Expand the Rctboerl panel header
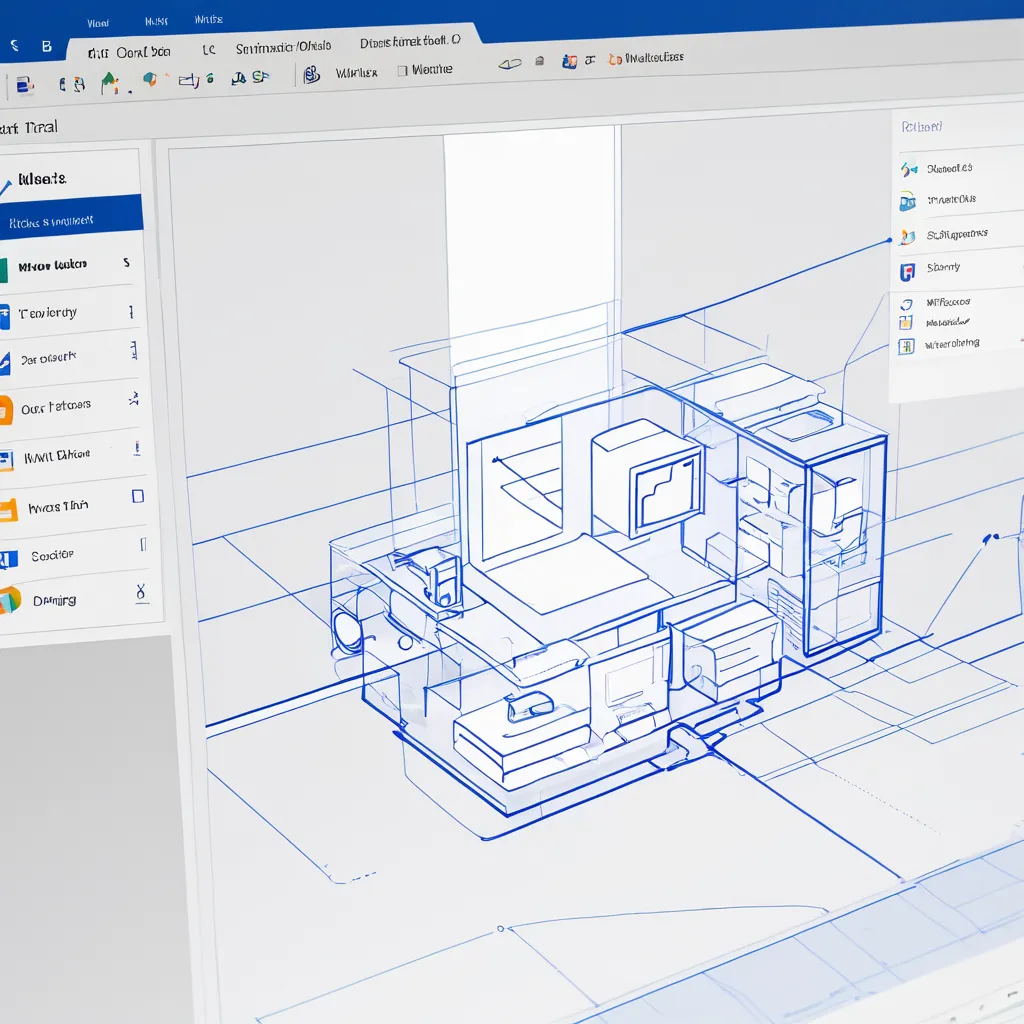This screenshot has height=1024, width=1024. pos(921,127)
